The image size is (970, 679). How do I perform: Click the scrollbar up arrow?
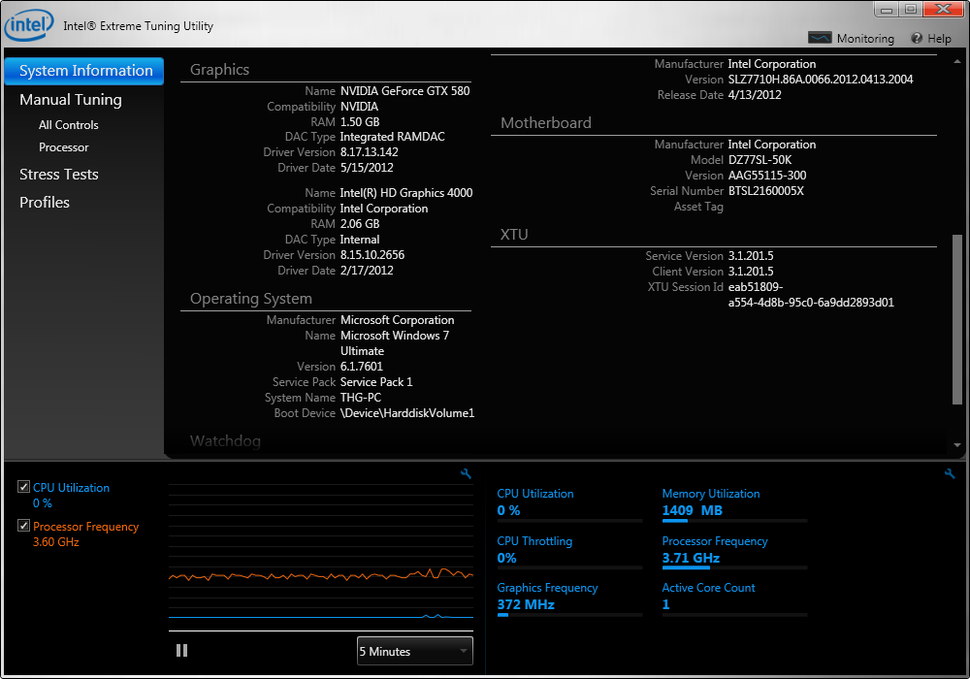pyautogui.click(x=957, y=62)
